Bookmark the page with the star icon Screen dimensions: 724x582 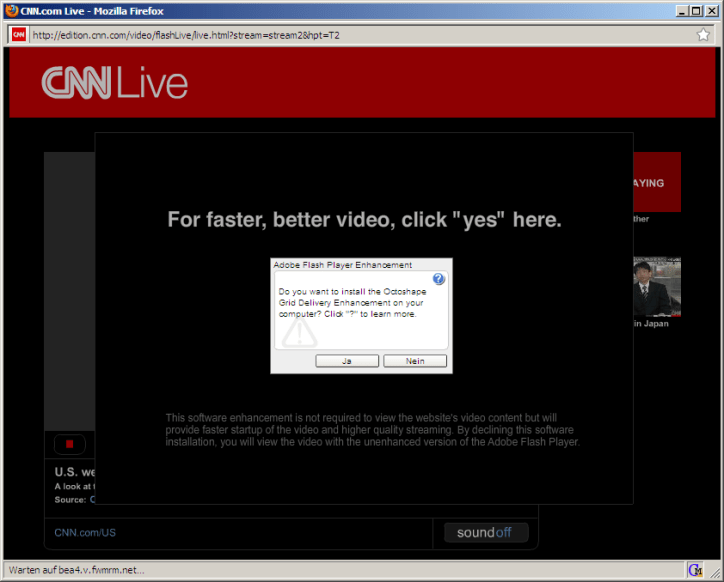703,34
